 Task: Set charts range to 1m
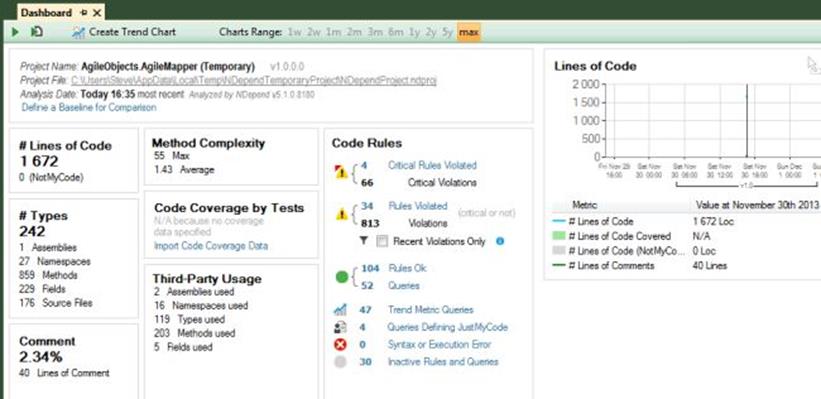(333, 32)
